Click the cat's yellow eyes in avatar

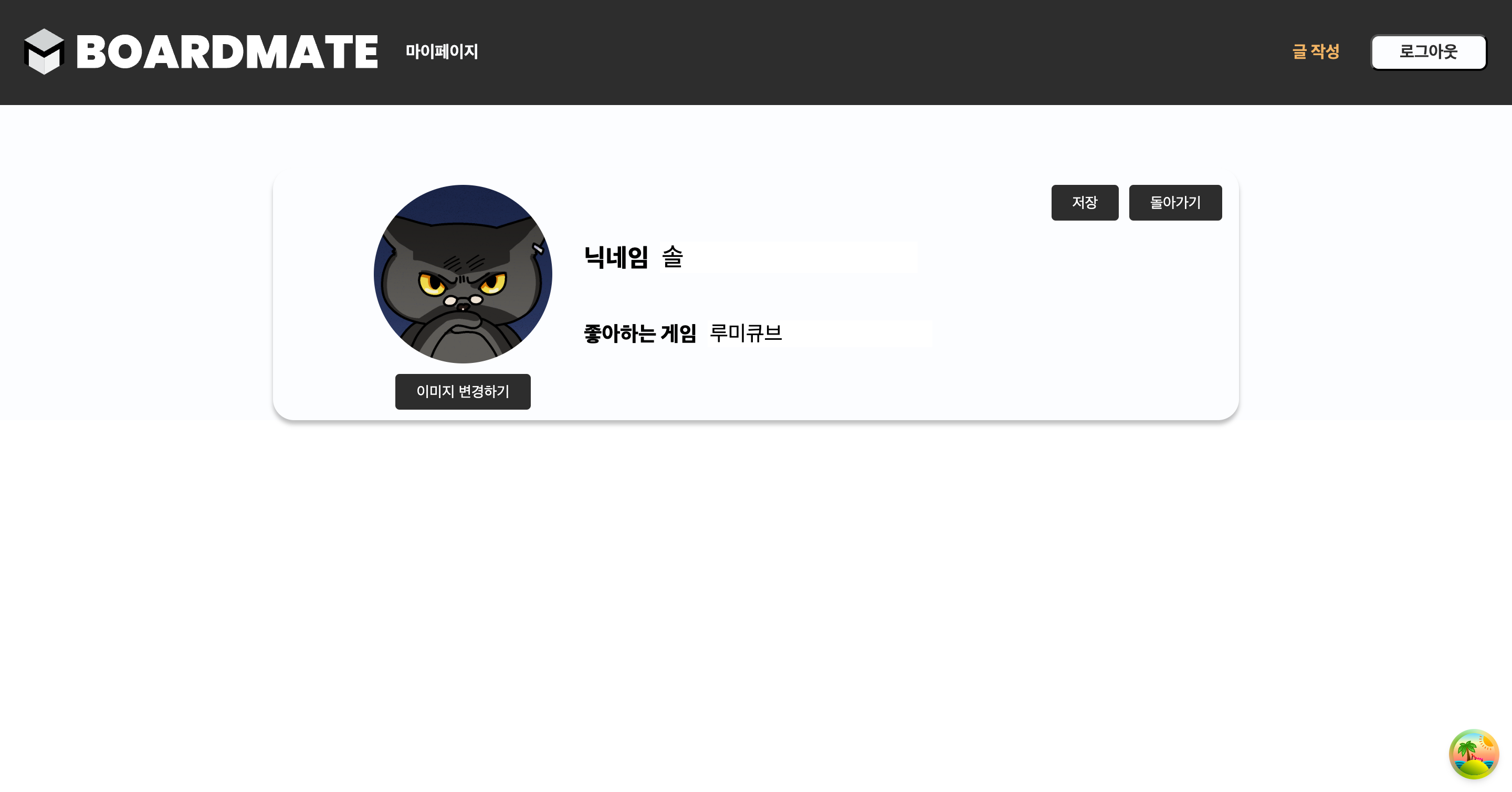(x=462, y=283)
